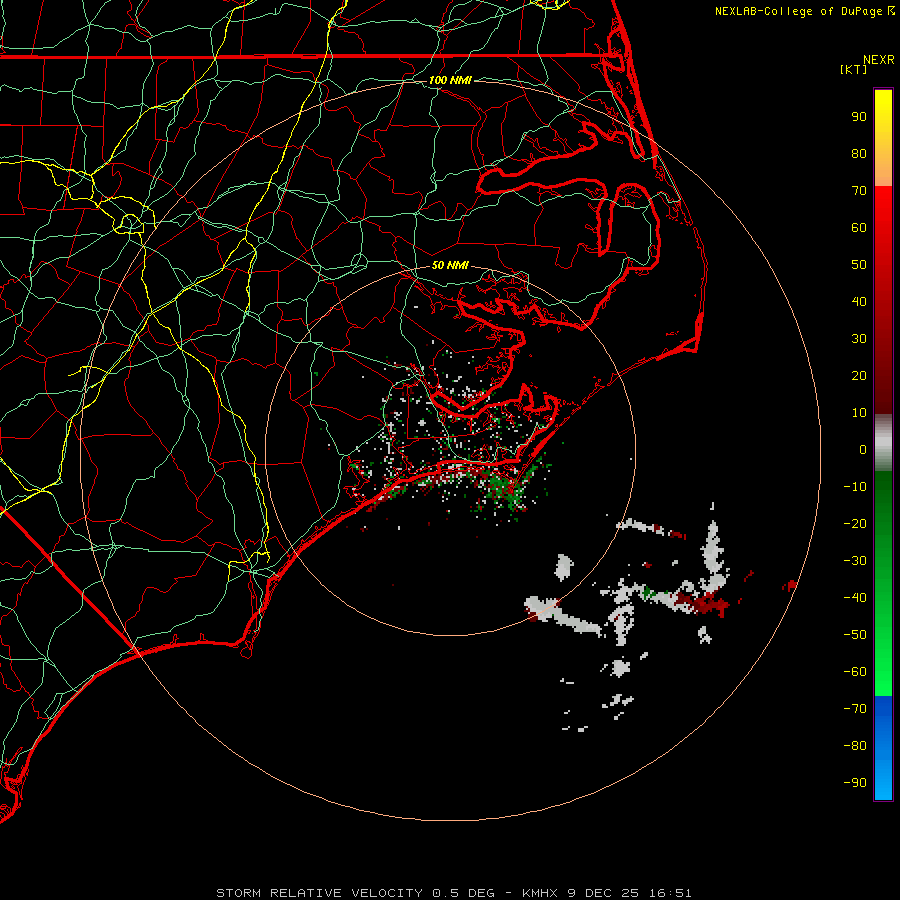Screen dimensions: 900x900
Task: Select the -20 value on velocity scale
Action: point(855,523)
